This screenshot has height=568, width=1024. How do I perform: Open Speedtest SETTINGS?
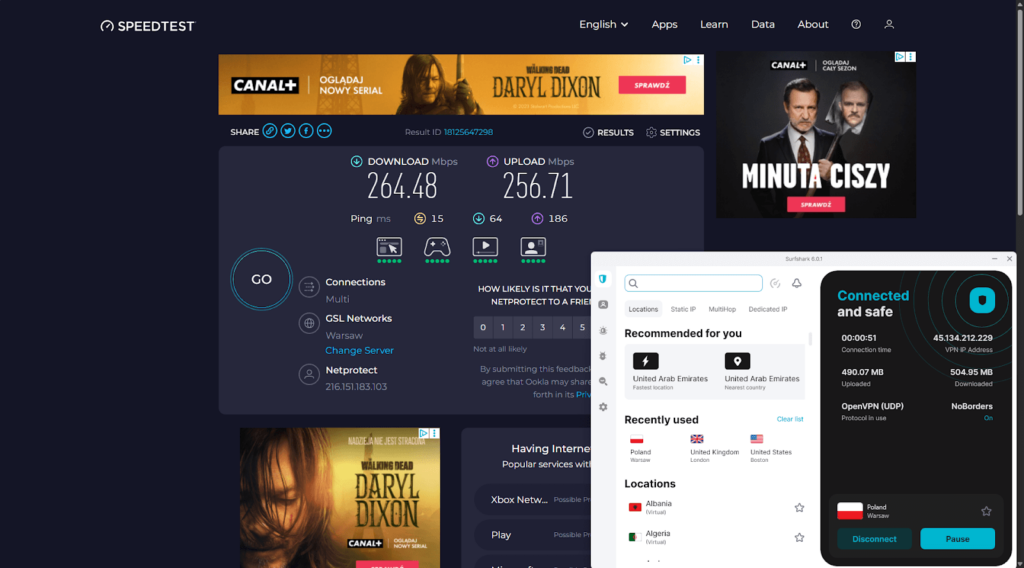(673, 132)
